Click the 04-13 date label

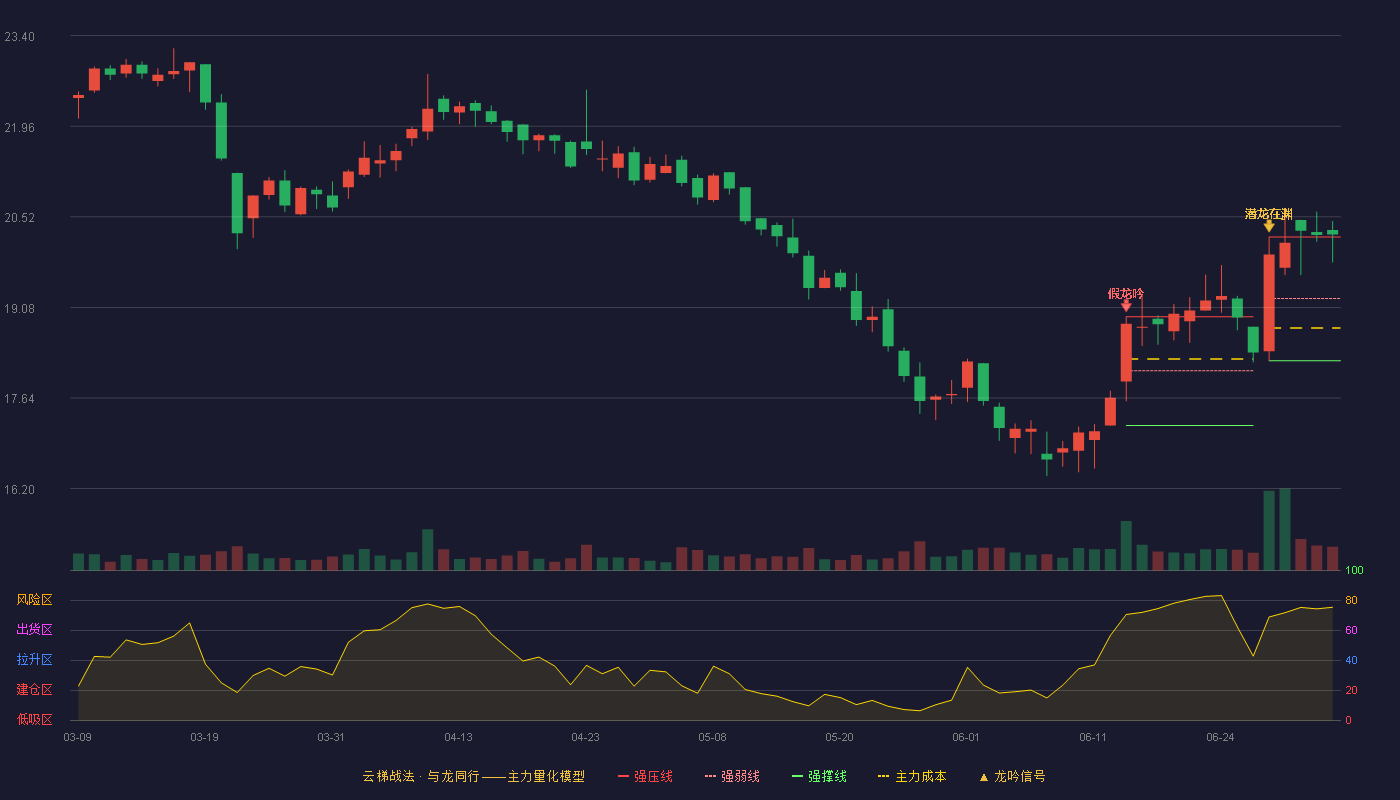coord(458,737)
